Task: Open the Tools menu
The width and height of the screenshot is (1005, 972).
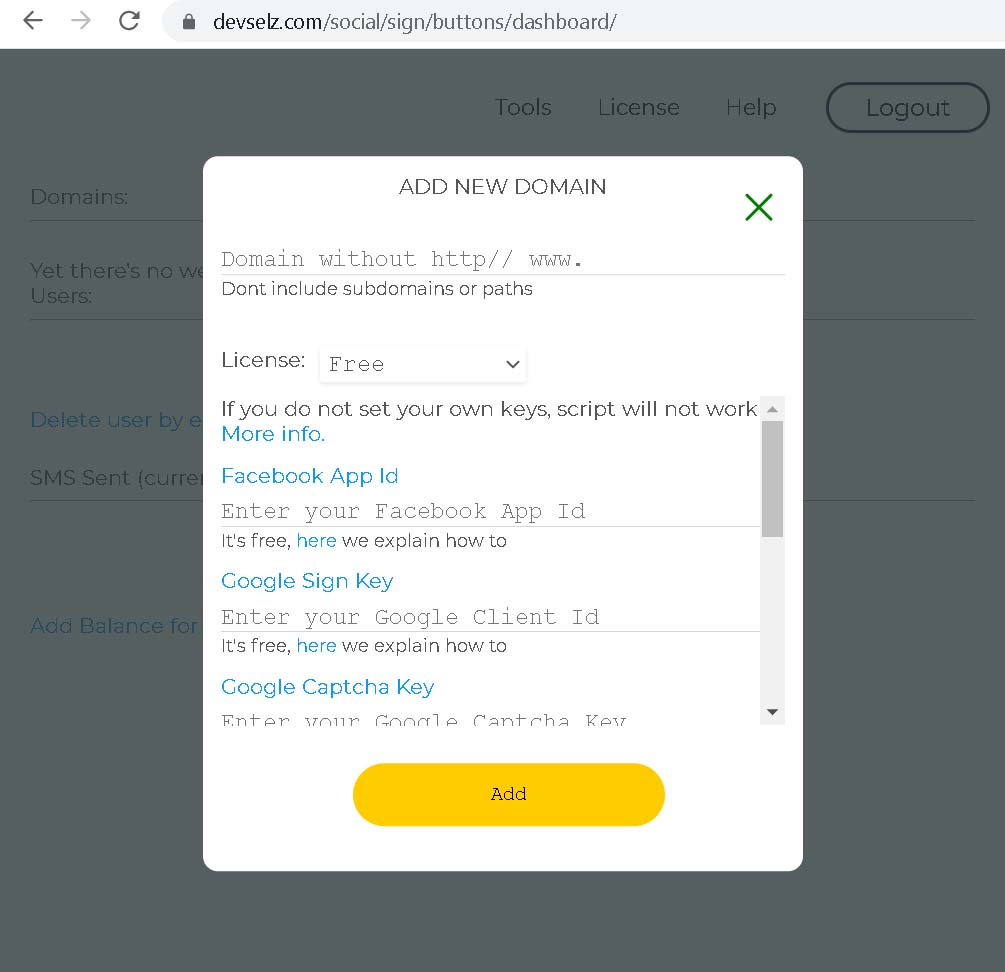Action: tap(523, 107)
